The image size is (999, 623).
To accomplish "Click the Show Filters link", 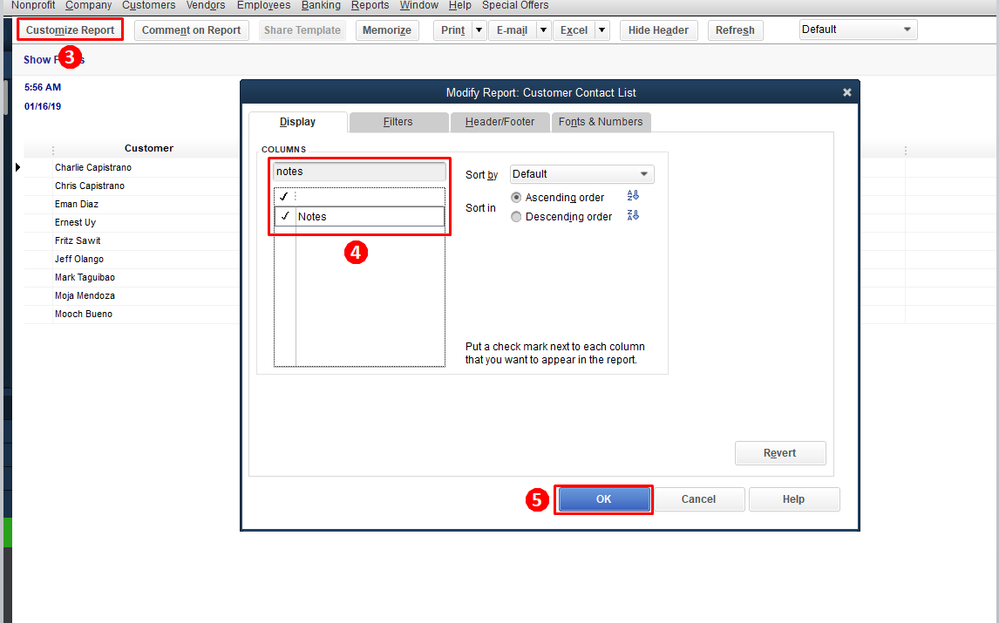I will [54, 59].
